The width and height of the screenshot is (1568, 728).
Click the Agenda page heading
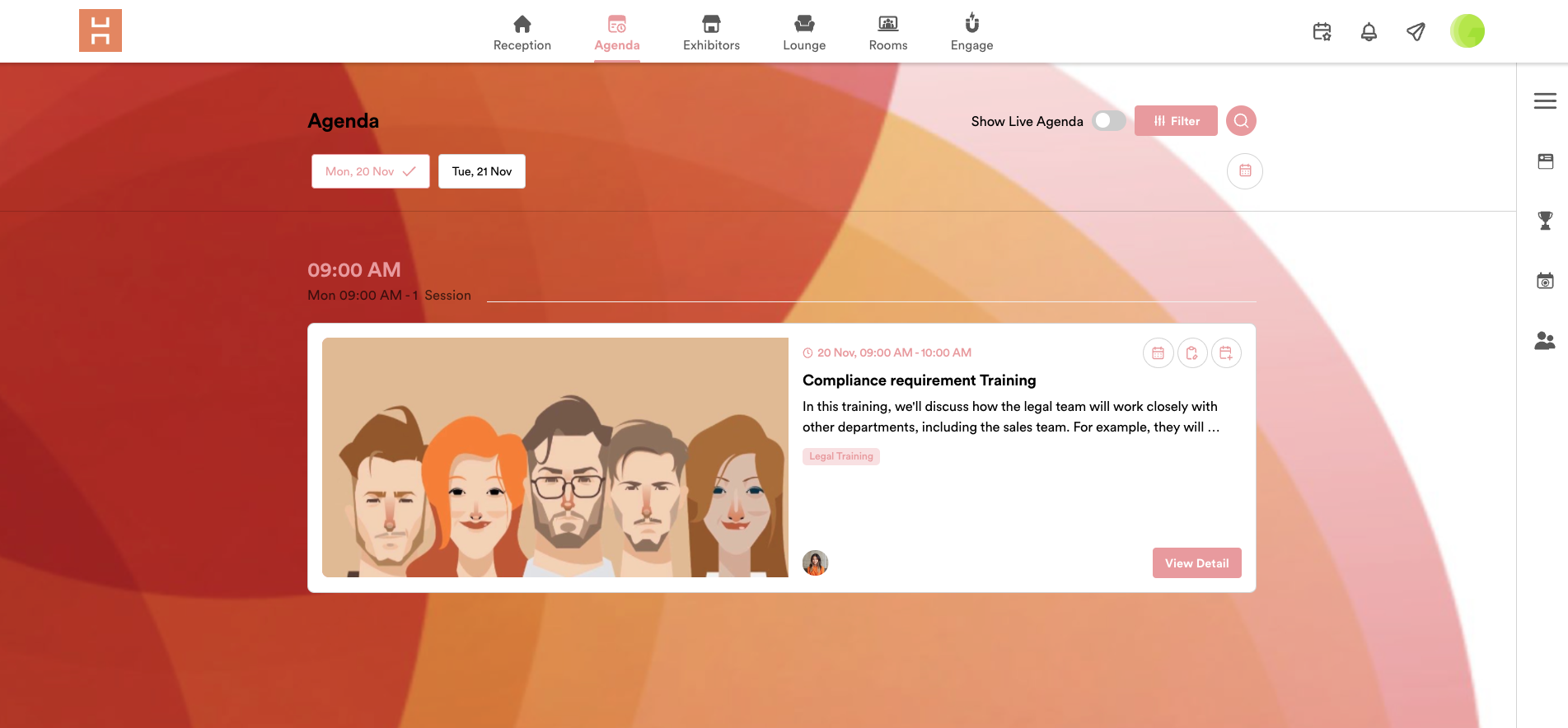tap(344, 121)
